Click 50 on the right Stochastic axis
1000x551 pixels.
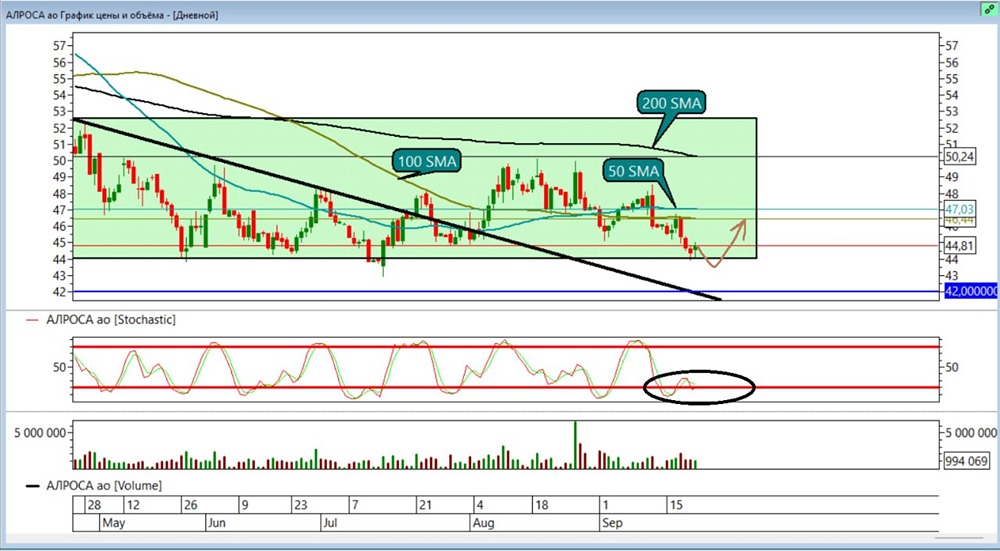click(x=951, y=367)
